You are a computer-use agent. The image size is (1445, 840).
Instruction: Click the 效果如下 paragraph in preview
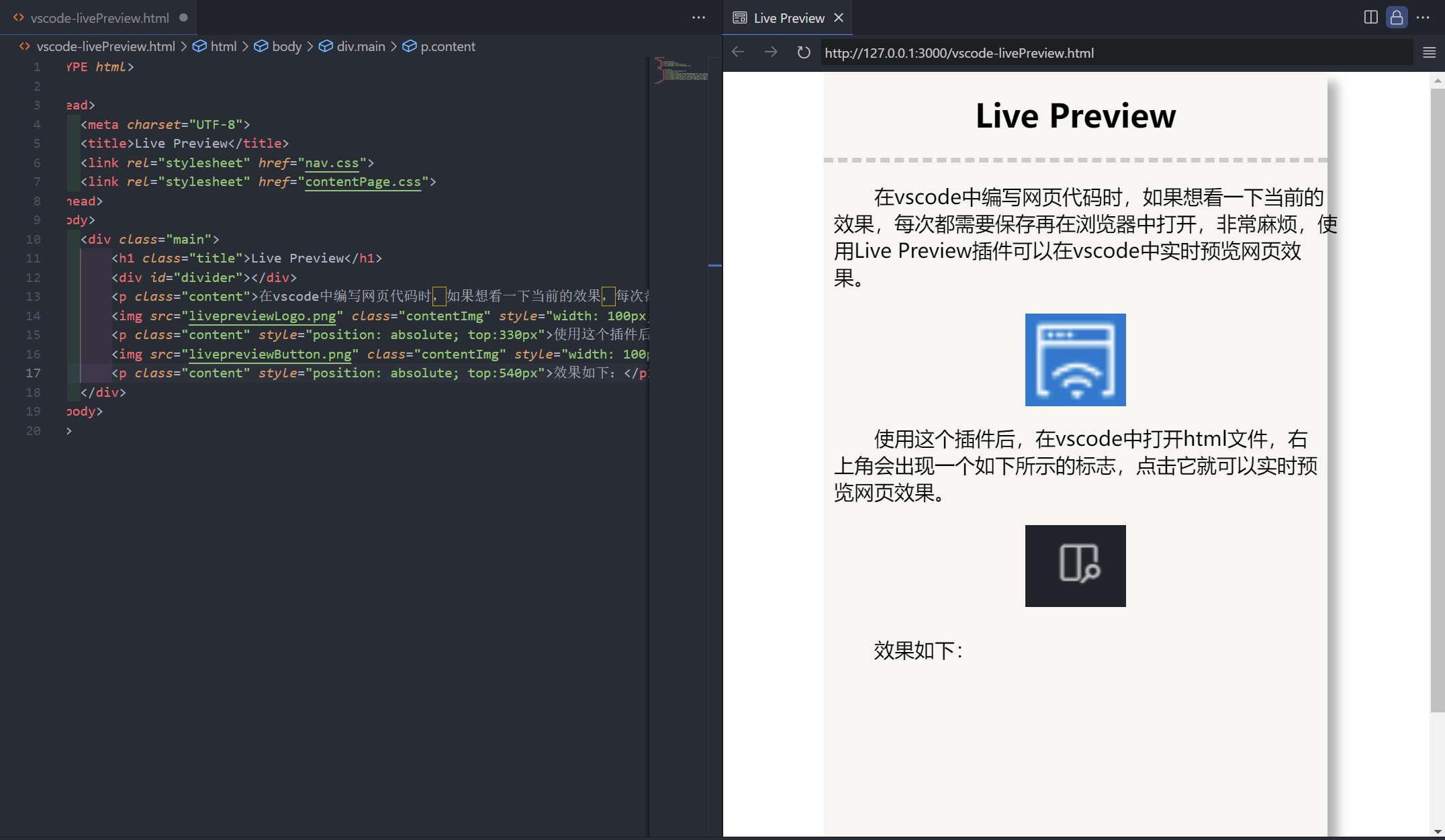918,650
